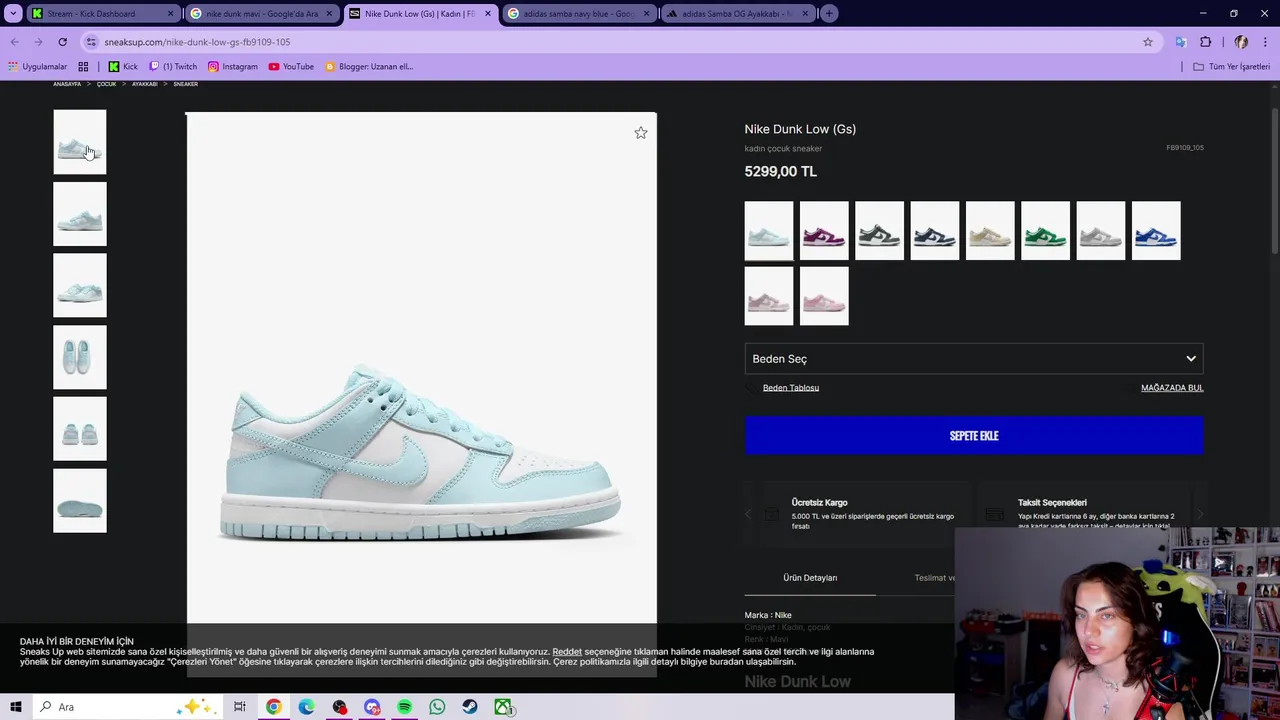Show top-down pair view thumbnail
1280x720 pixels.
coord(80,357)
